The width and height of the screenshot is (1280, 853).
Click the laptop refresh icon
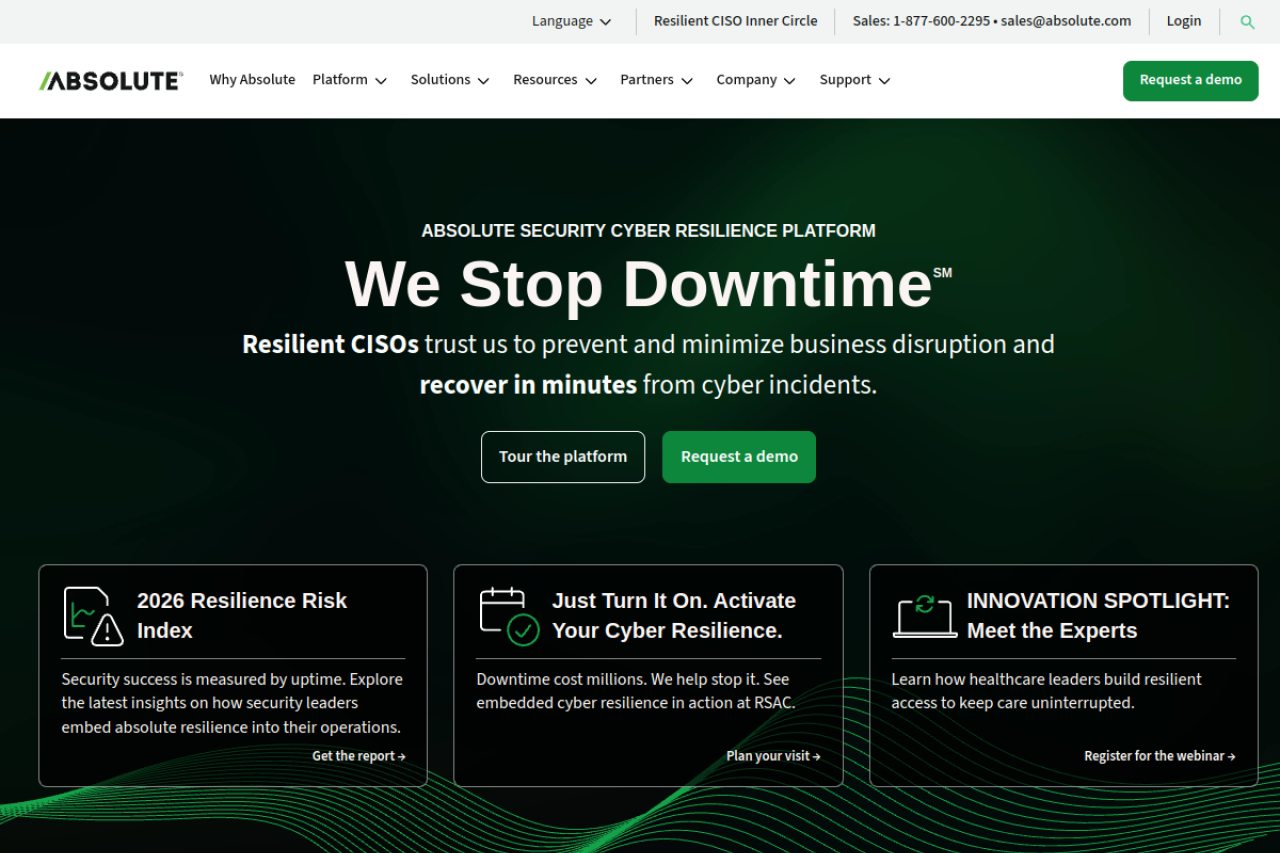coord(924,616)
